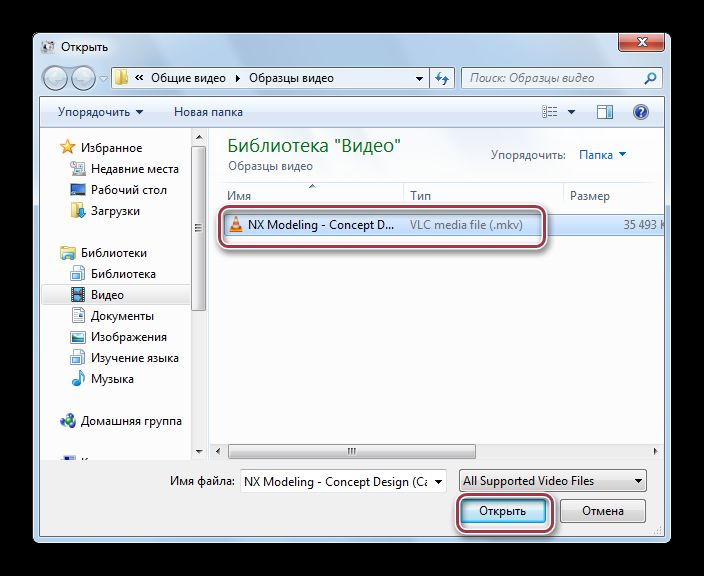The height and width of the screenshot is (576, 704).
Task: Open the Музыка library
Action: (x=112, y=379)
